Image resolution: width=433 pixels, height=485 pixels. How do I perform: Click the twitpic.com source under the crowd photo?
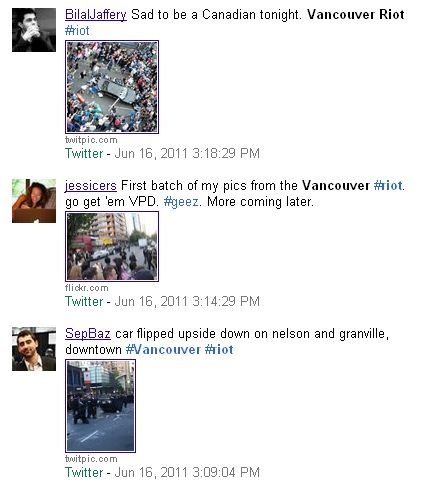[91, 140]
